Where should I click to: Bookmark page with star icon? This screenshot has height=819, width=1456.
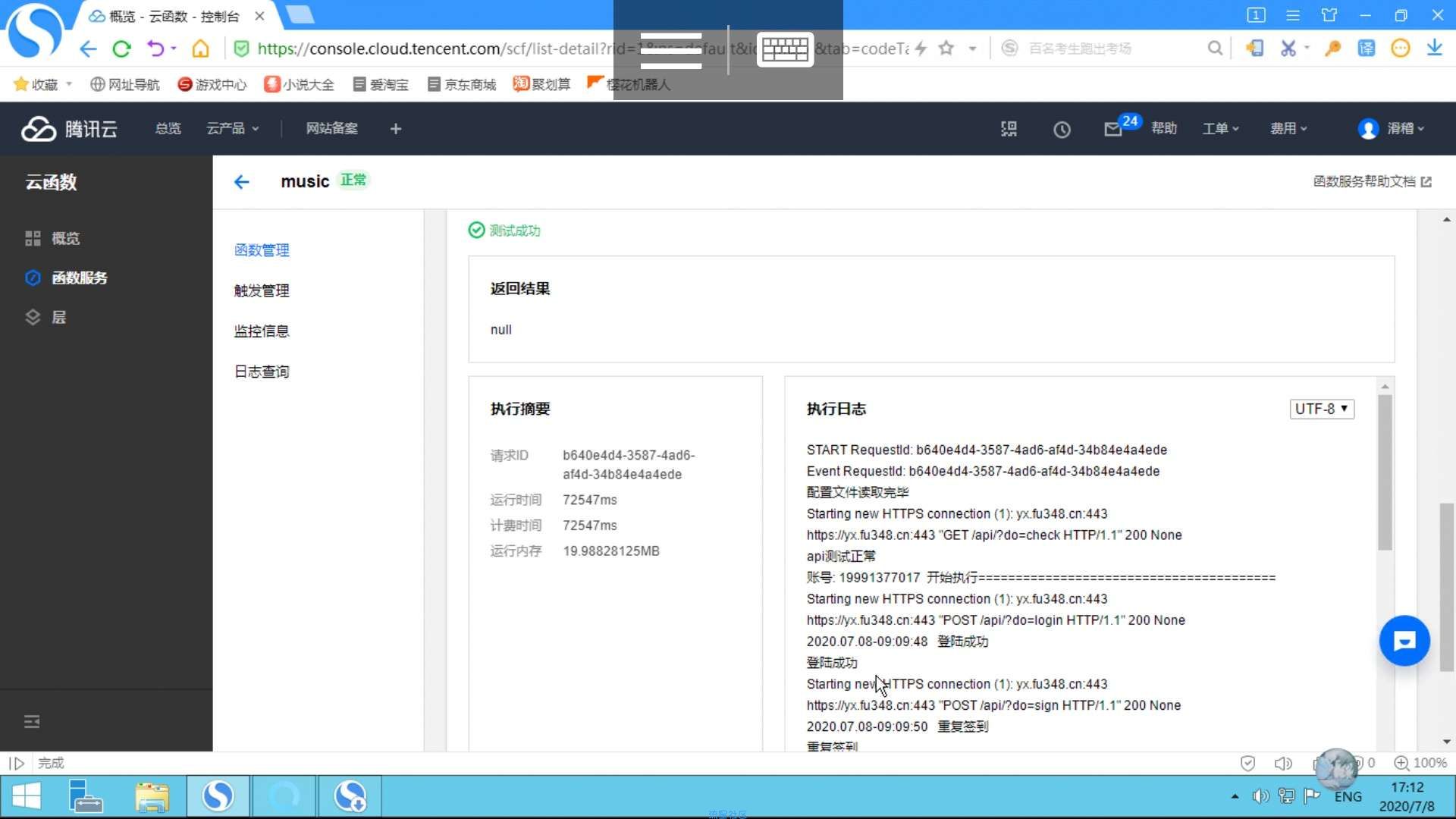click(x=946, y=49)
